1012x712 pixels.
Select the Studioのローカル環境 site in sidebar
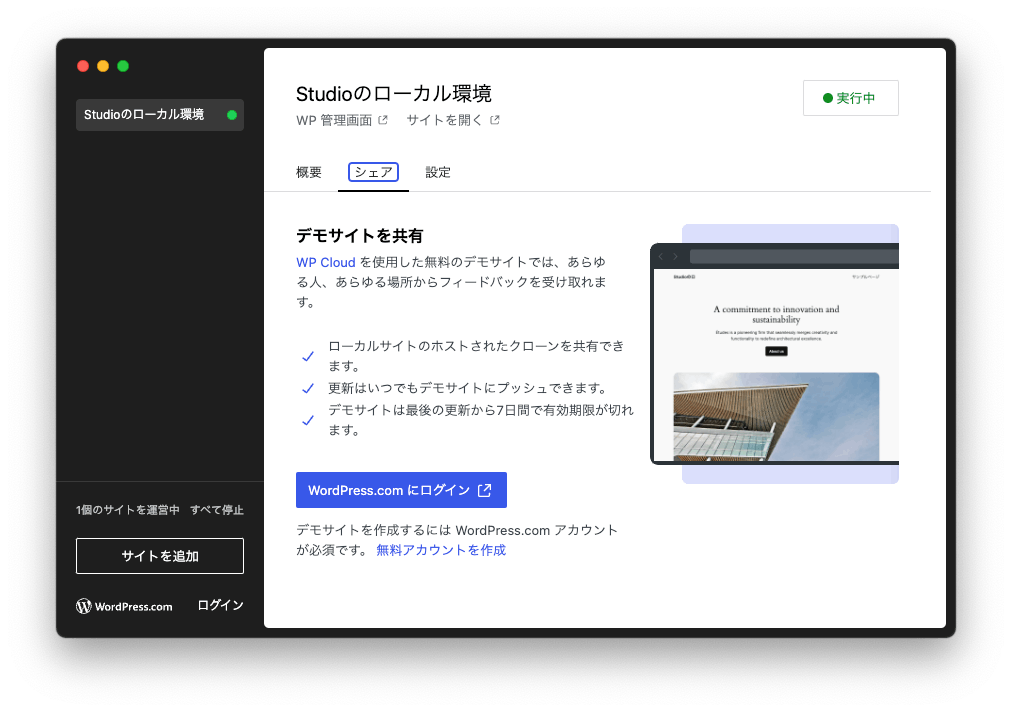(159, 115)
